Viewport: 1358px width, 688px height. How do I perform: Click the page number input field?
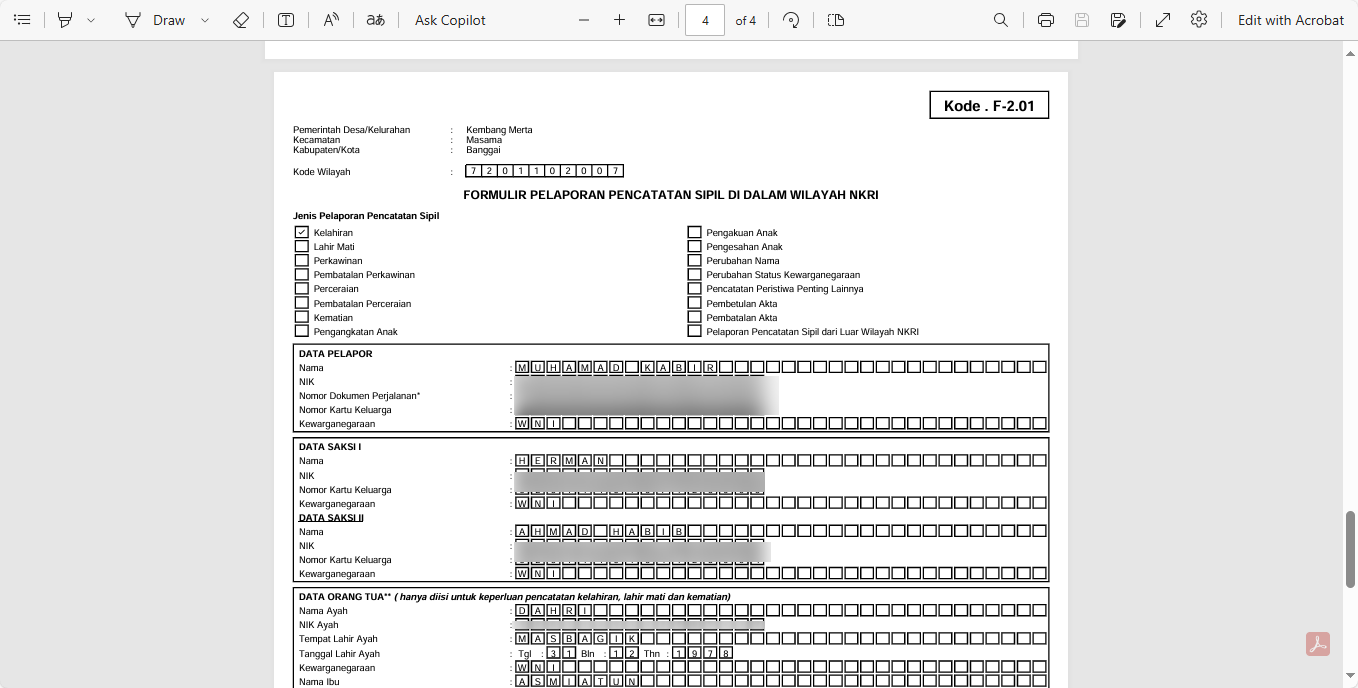705,20
